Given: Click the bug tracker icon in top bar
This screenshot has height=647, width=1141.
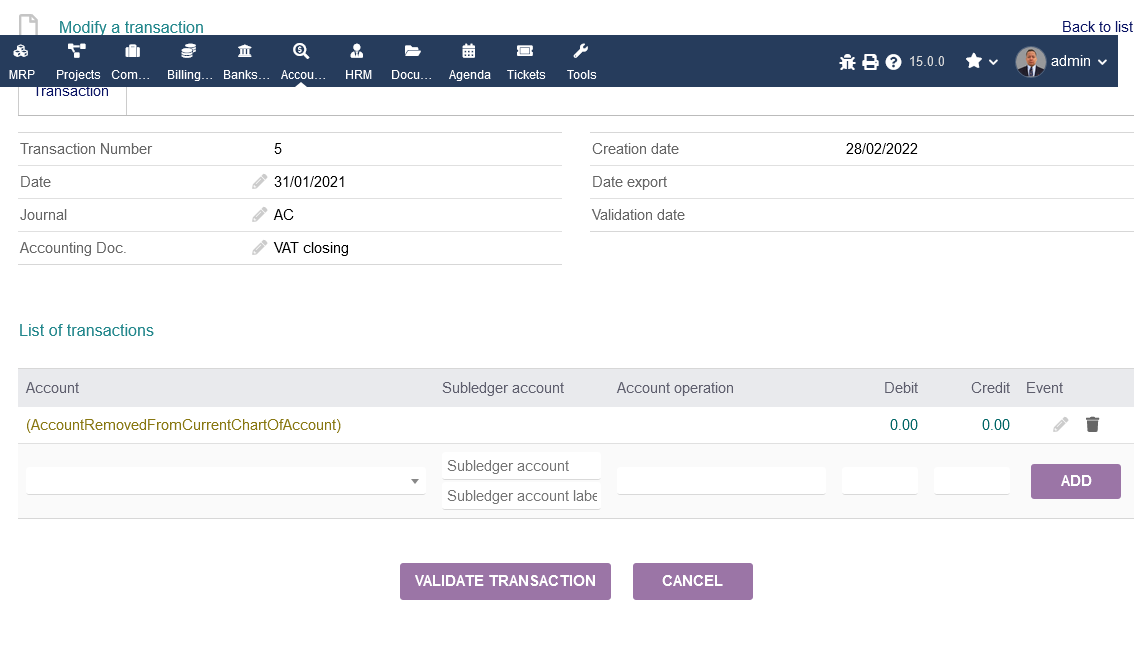Looking at the screenshot, I should pyautogui.click(x=847, y=62).
